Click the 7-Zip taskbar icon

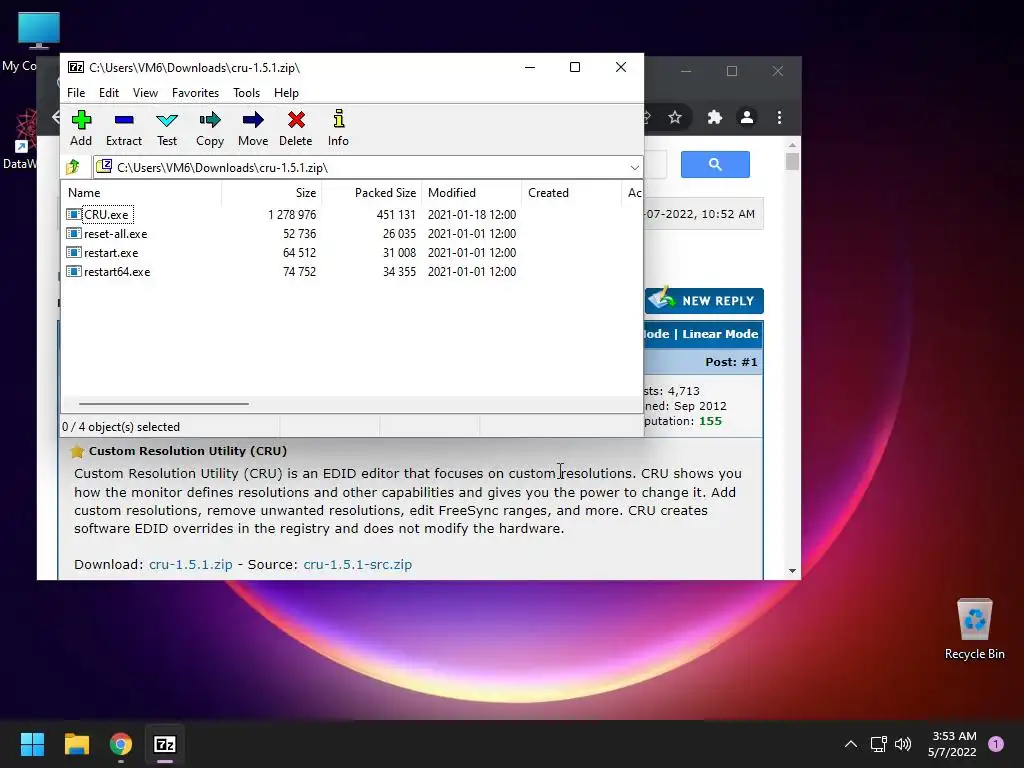point(165,744)
